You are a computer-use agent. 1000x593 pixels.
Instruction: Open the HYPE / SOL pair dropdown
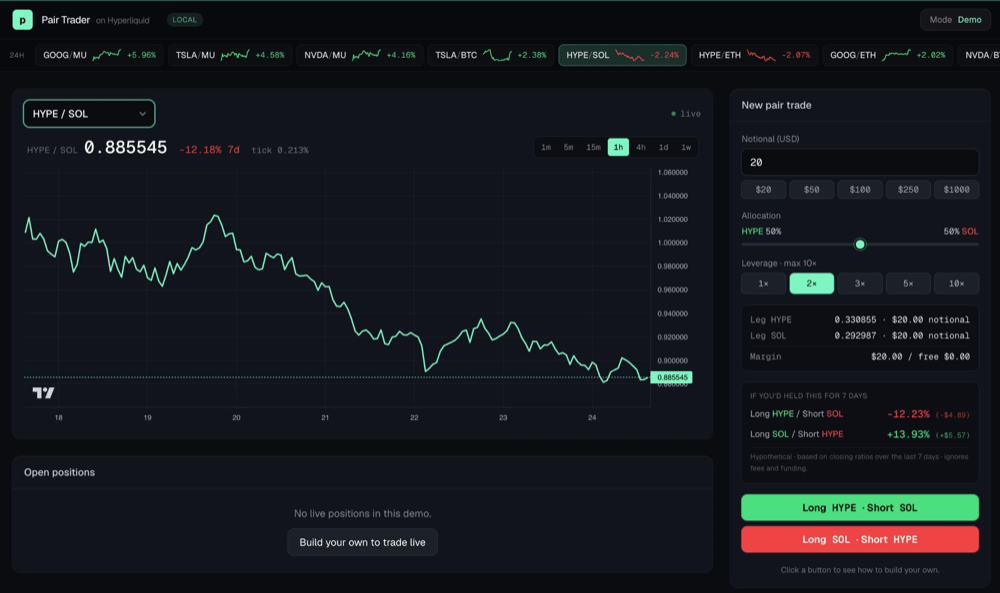click(x=89, y=113)
